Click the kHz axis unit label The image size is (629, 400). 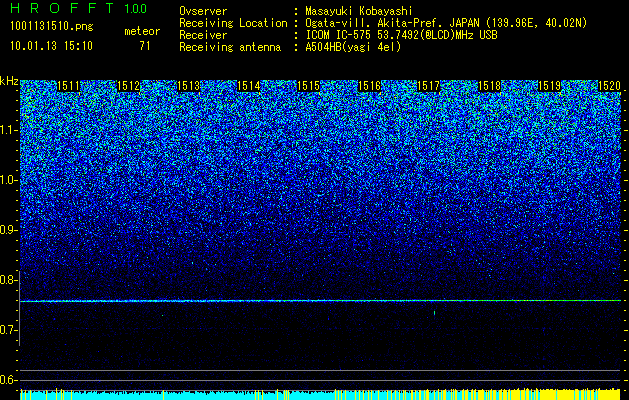(x=9, y=81)
